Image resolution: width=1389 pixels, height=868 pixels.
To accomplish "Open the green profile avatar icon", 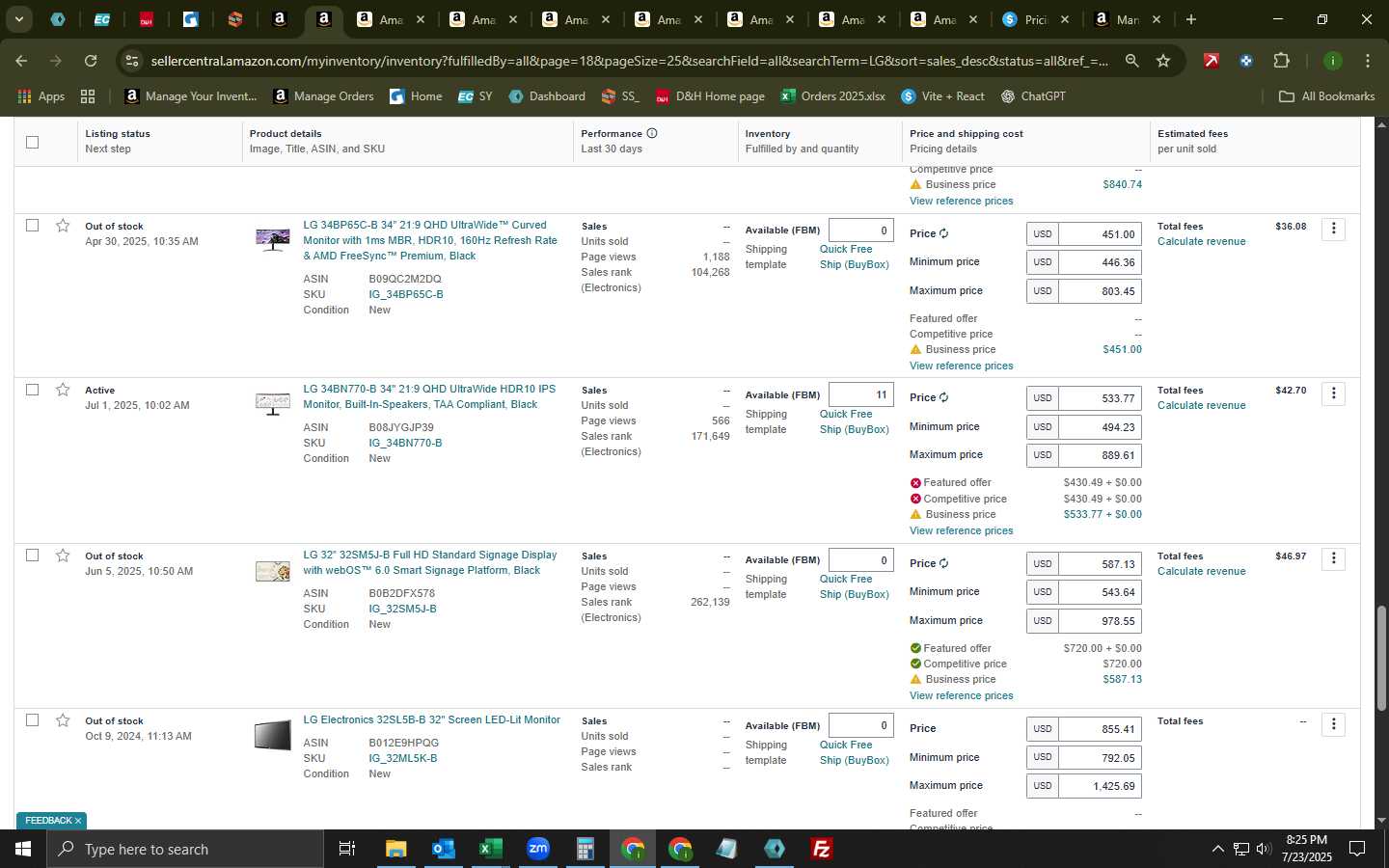I will (x=1332, y=61).
